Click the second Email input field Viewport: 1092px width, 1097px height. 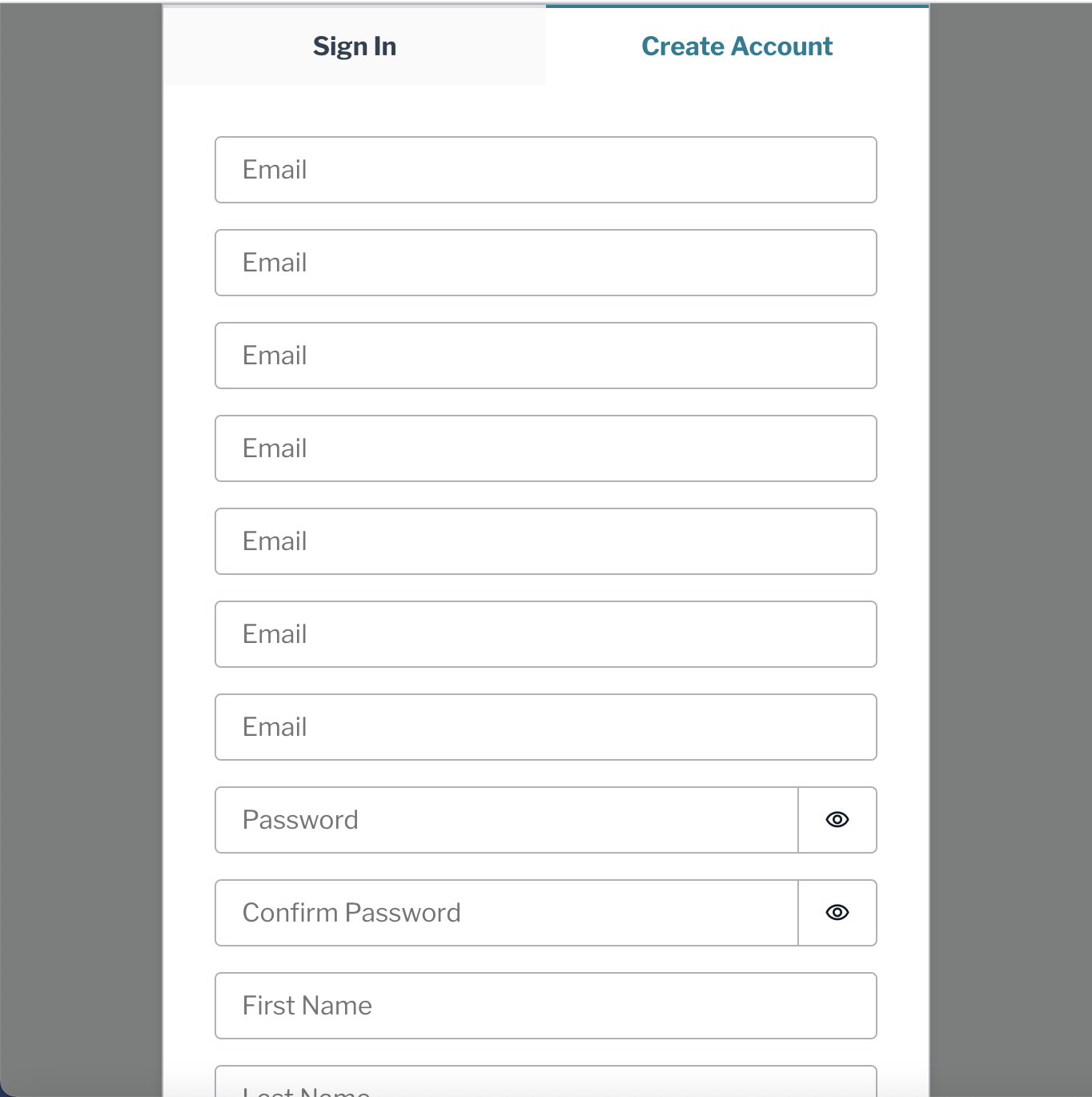545,263
